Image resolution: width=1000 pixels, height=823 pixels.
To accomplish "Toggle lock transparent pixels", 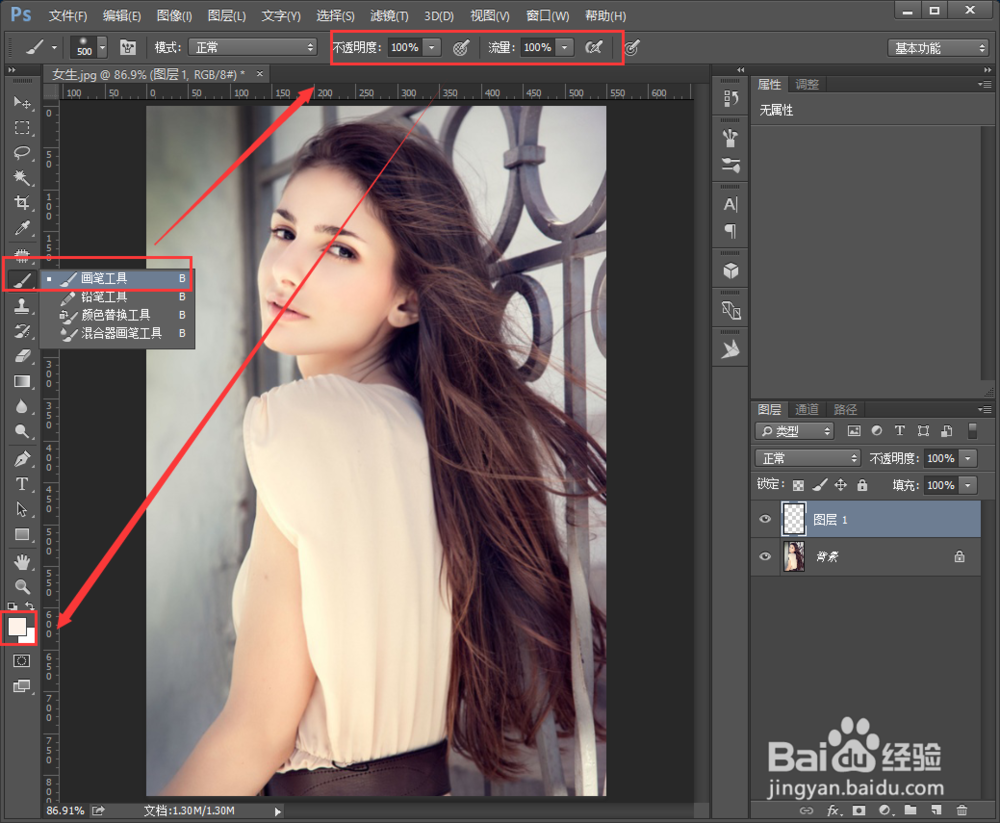I will (798, 486).
